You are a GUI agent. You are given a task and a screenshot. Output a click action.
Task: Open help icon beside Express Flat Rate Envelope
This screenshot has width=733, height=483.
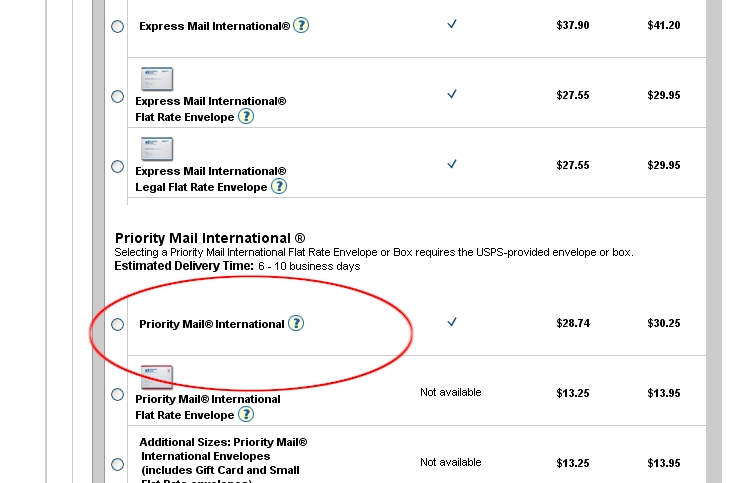(246, 116)
